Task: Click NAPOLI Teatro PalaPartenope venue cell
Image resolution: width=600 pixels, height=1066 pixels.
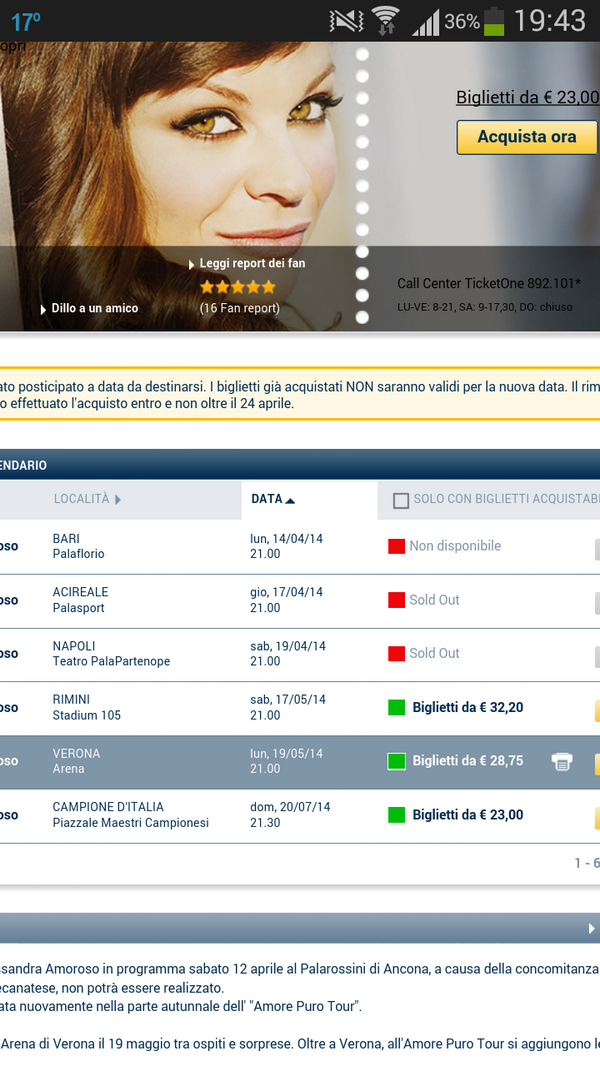Action: pyautogui.click(x=111, y=653)
